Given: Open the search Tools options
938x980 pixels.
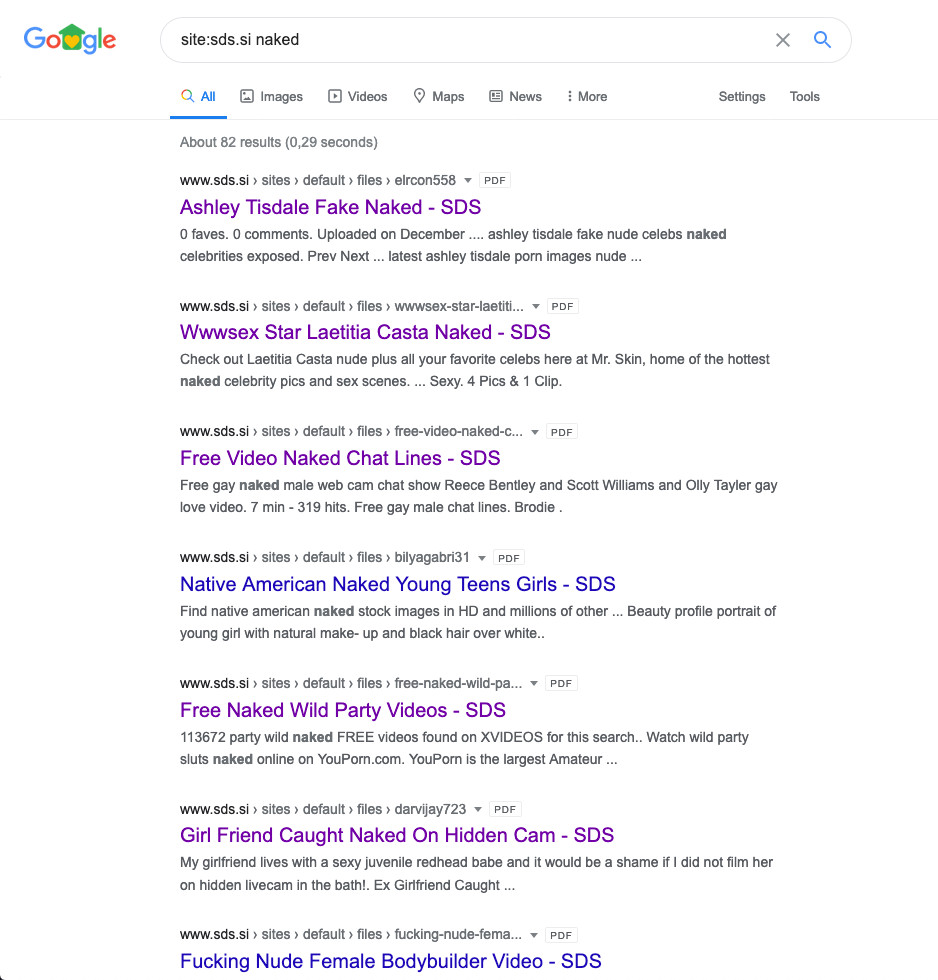Looking at the screenshot, I should pyautogui.click(x=804, y=96).
